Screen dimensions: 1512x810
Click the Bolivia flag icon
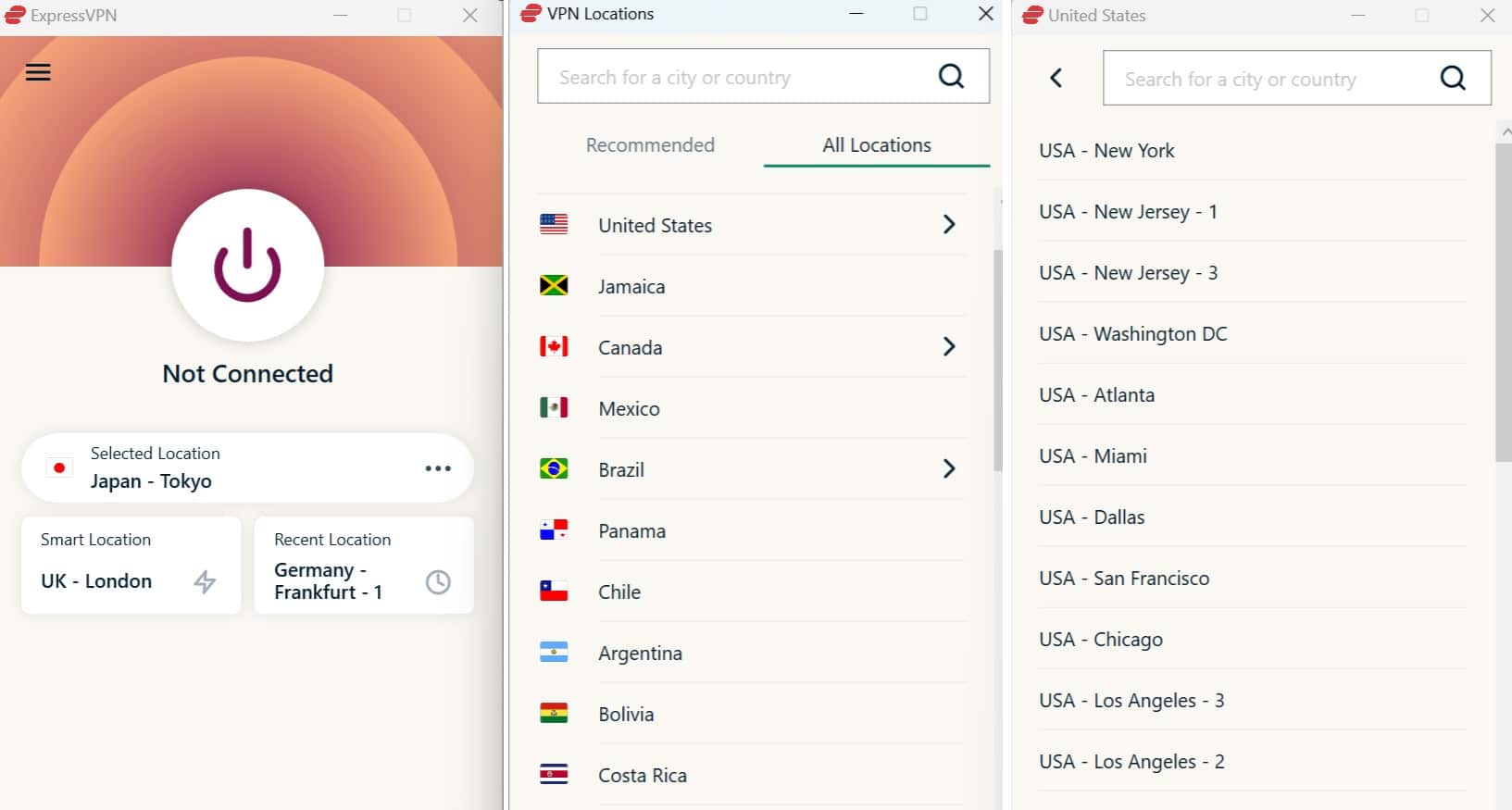[x=554, y=713]
